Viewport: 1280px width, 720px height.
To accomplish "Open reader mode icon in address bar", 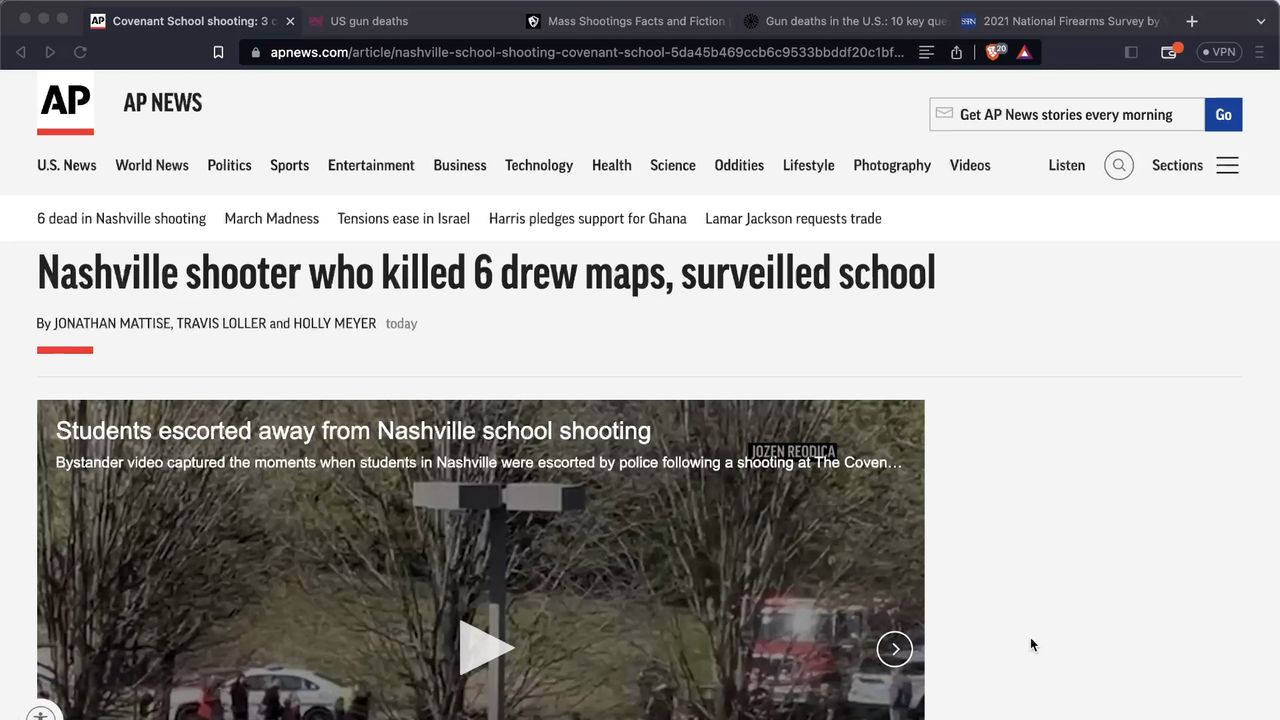I will [926, 52].
